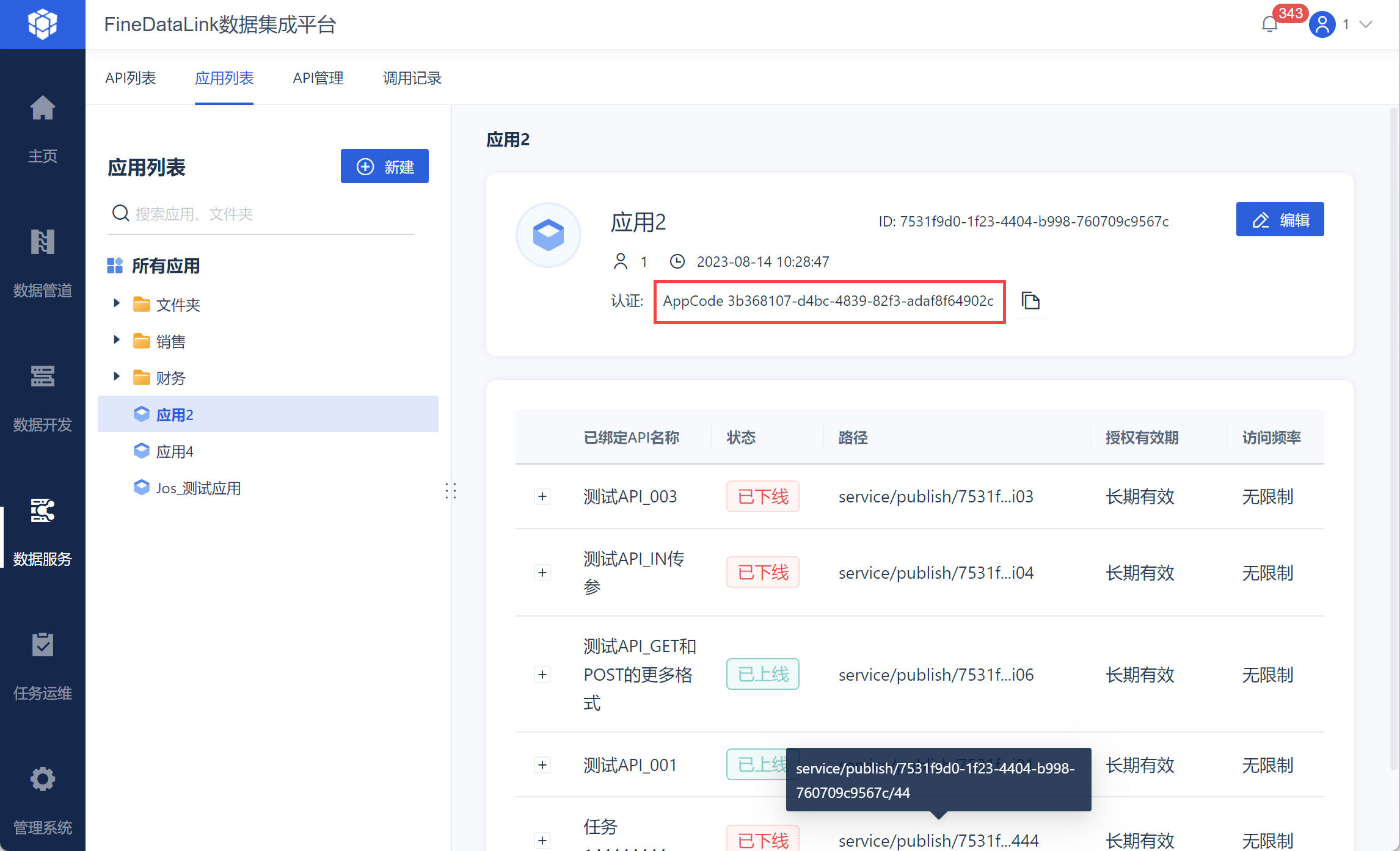Switch to the 调用记录 tab
This screenshot has width=1400, height=851.
[x=412, y=78]
